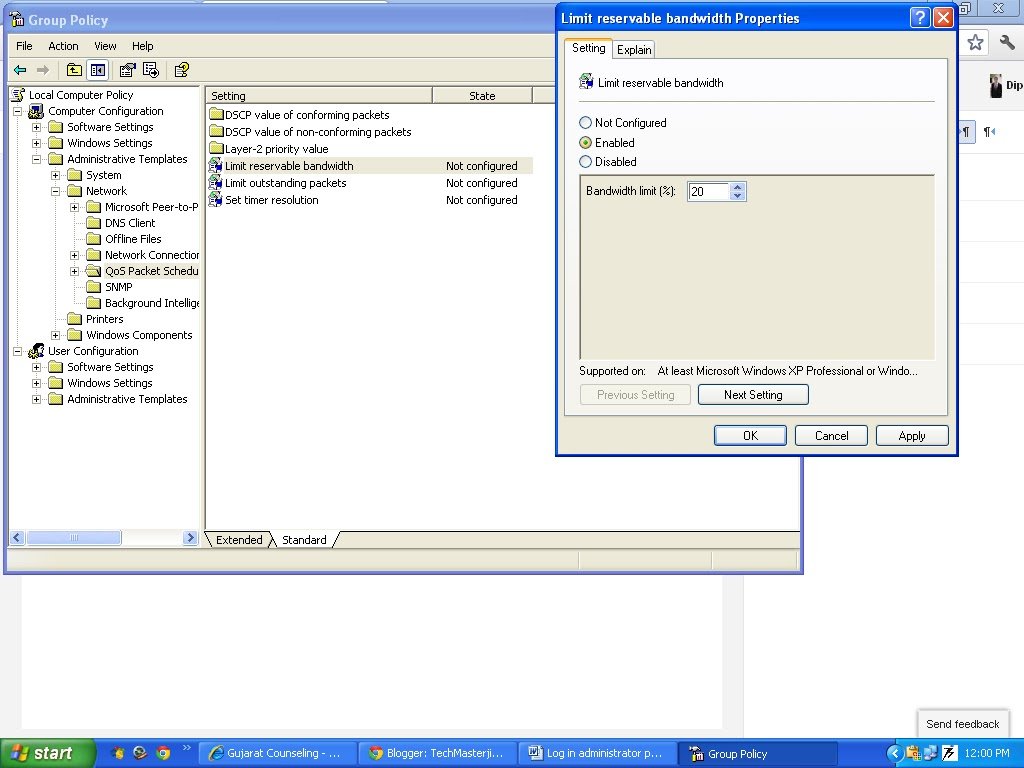Click the tree pane horizontal scrollbar thumb

point(74,537)
